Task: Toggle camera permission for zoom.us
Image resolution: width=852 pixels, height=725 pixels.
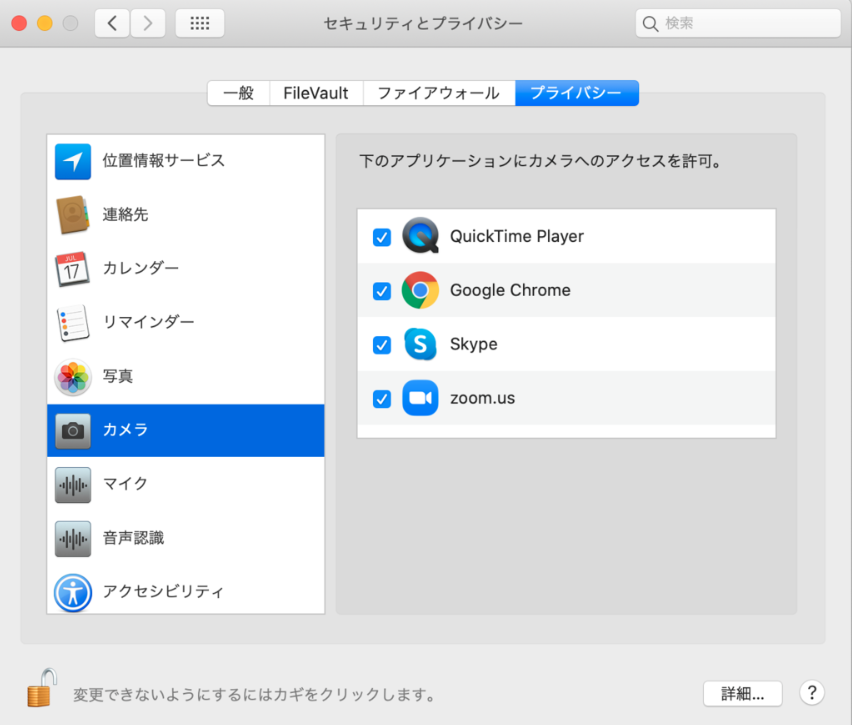Action: tap(381, 398)
